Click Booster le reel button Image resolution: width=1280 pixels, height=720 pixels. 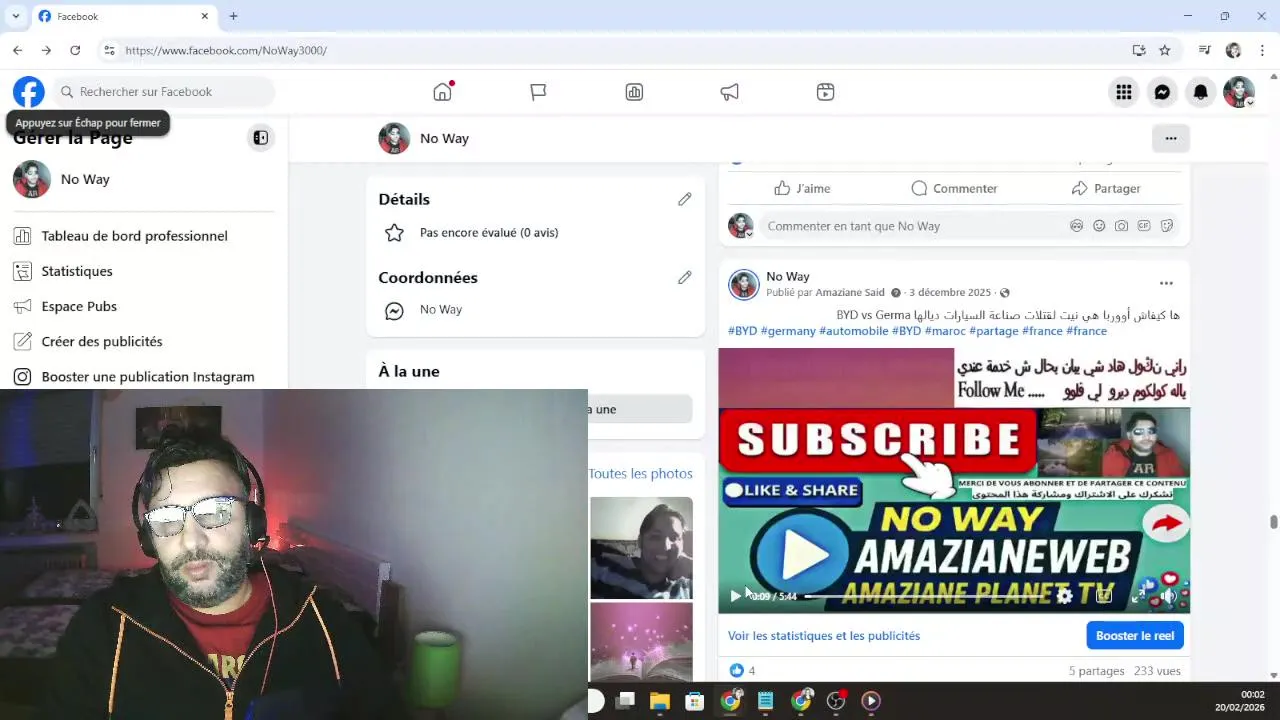(1135, 636)
